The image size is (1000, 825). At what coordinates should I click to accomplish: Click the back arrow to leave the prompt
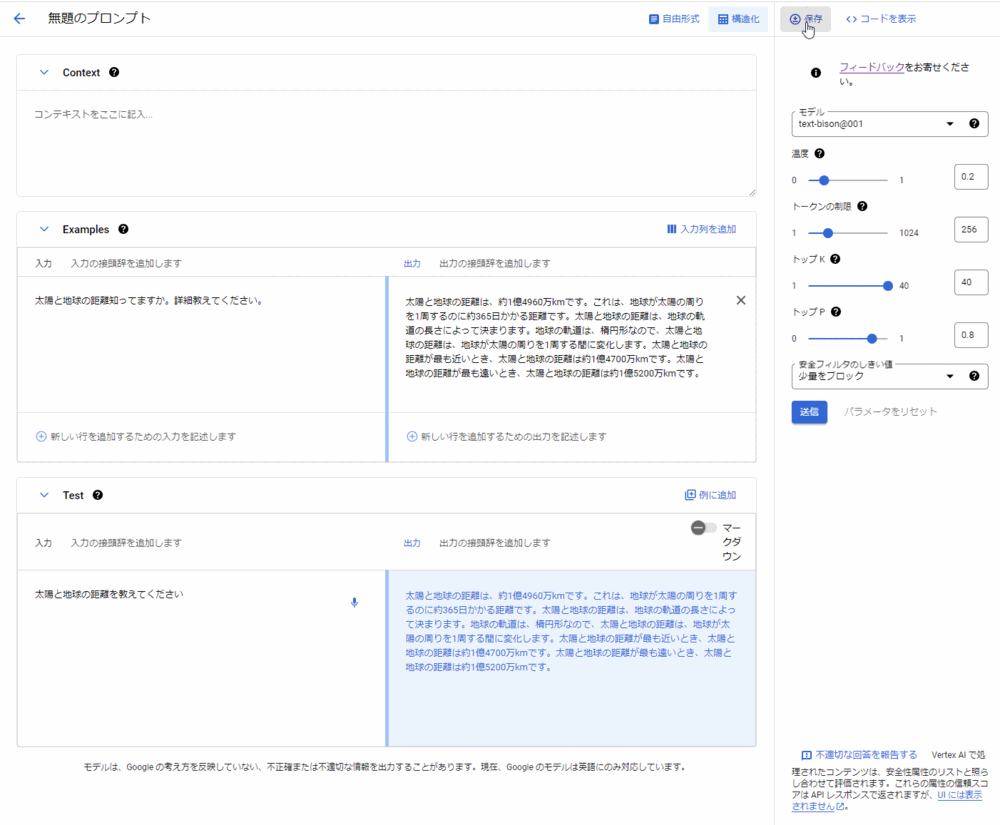[18, 17]
